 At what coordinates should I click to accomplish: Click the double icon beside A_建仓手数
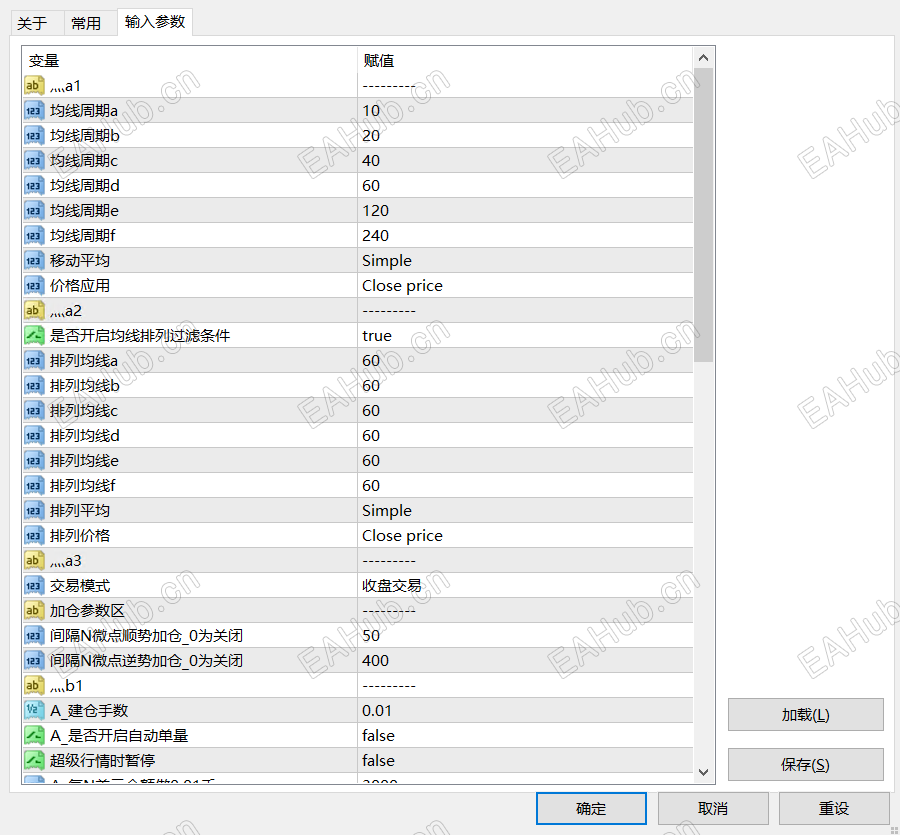pos(34,711)
